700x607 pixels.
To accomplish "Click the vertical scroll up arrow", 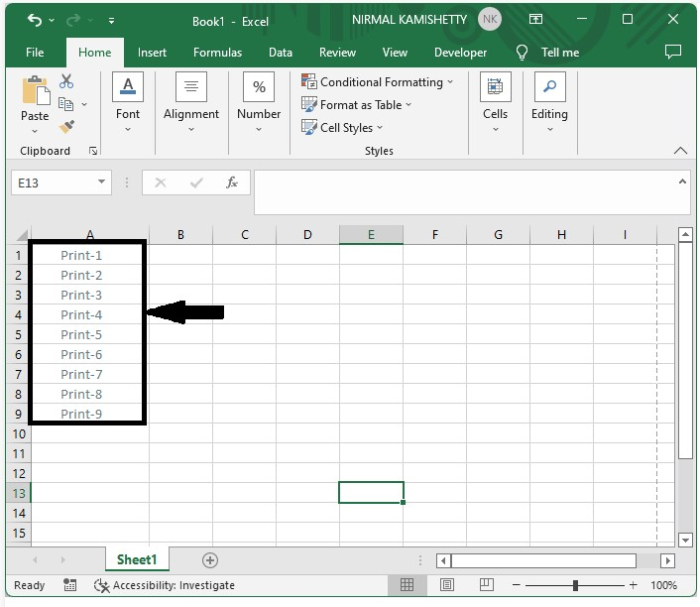I will coord(685,234).
